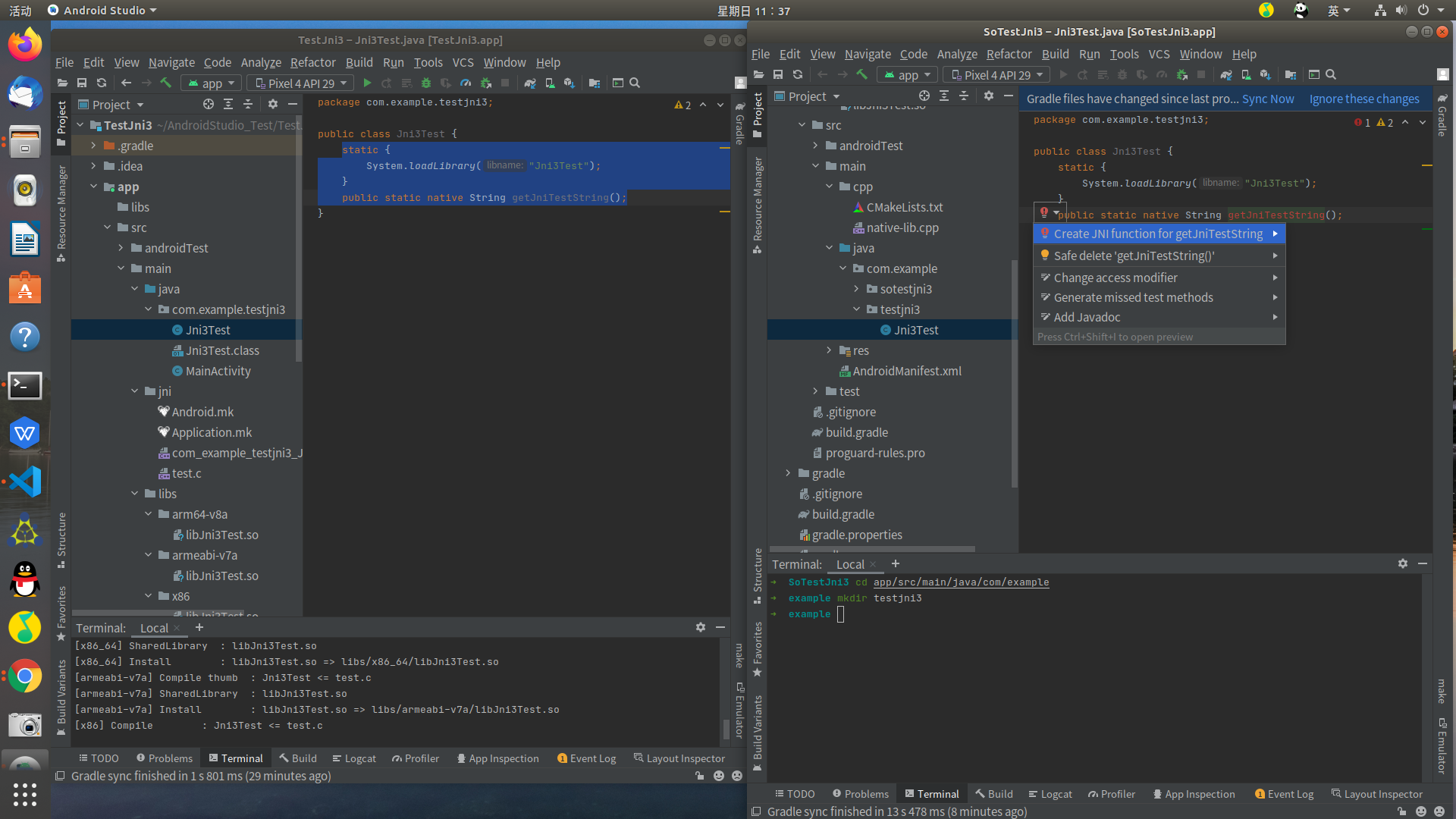Click Sync/reload icon in TestJni3 toolbar
Viewport: 1456px width, 819px height.
(102, 83)
